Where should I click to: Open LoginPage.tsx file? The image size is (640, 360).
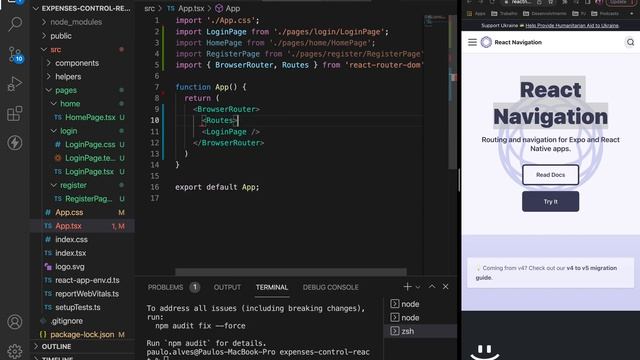pyautogui.click(x=89, y=172)
